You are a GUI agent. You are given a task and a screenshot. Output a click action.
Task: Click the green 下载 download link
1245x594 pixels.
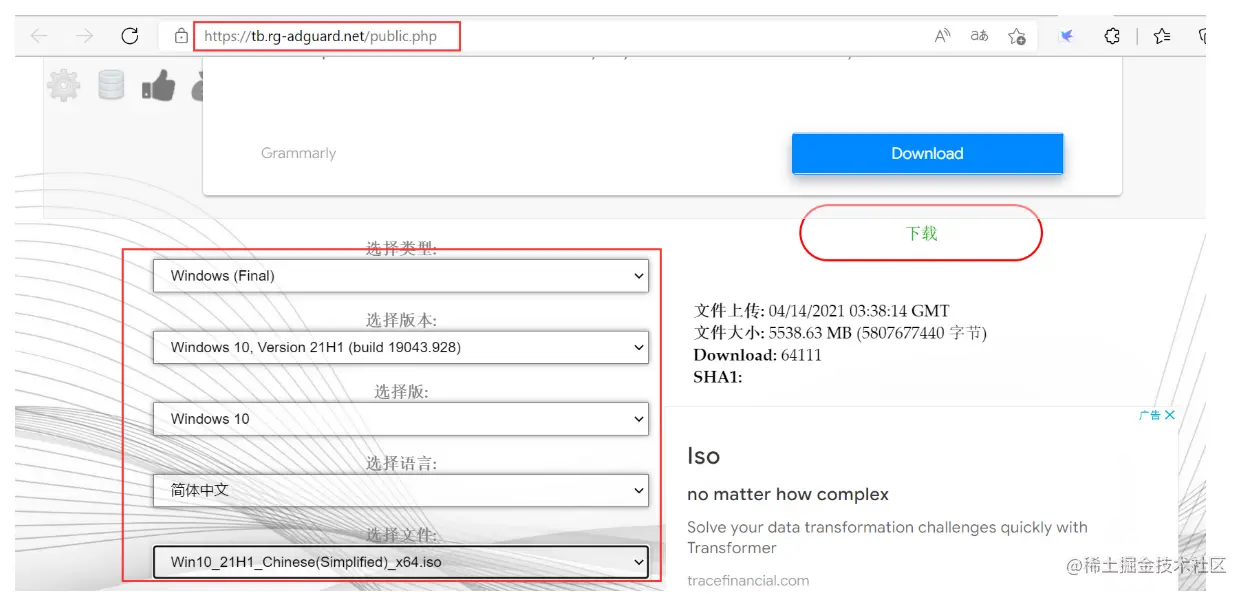[x=921, y=233]
